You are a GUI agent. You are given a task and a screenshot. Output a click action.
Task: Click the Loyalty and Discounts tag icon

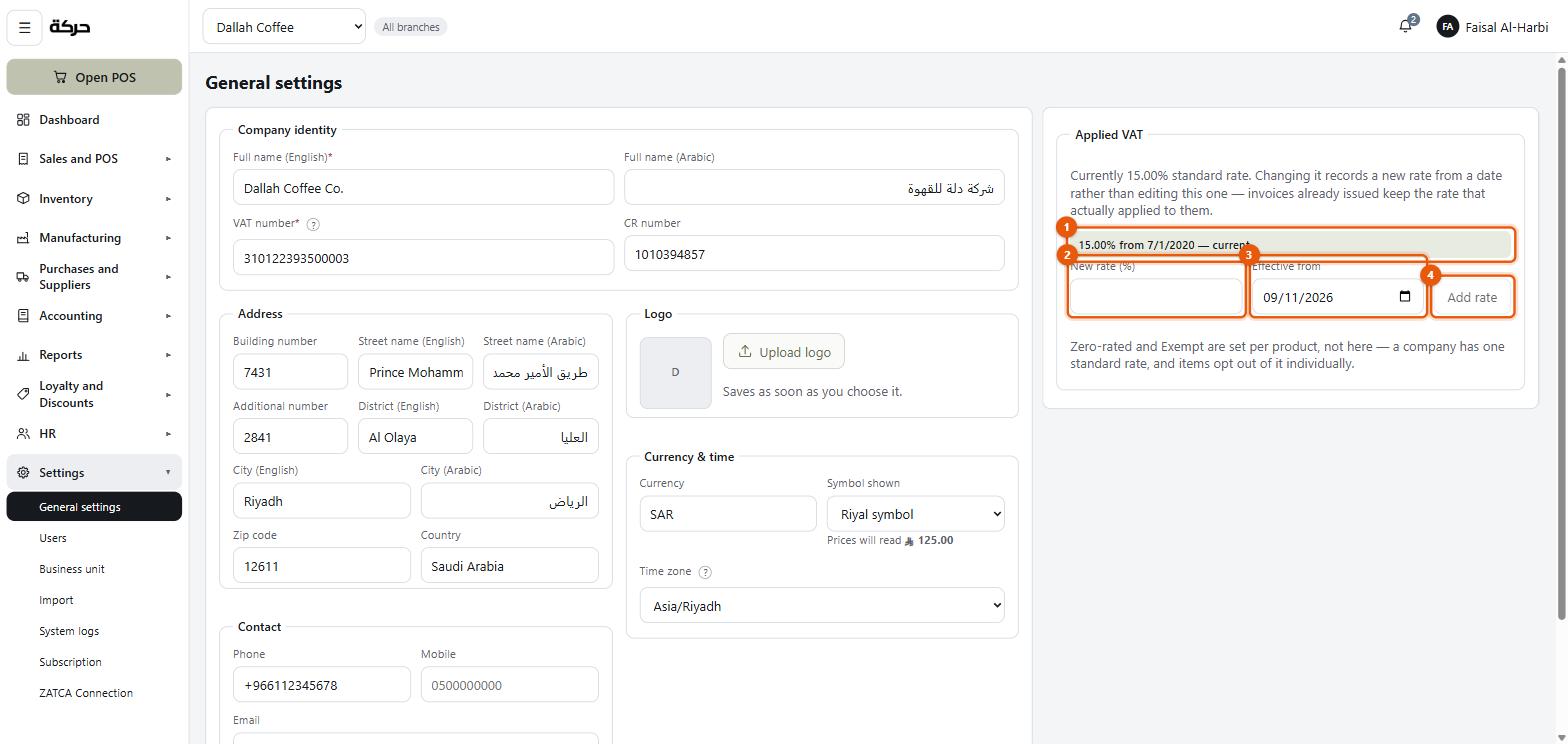click(x=23, y=394)
